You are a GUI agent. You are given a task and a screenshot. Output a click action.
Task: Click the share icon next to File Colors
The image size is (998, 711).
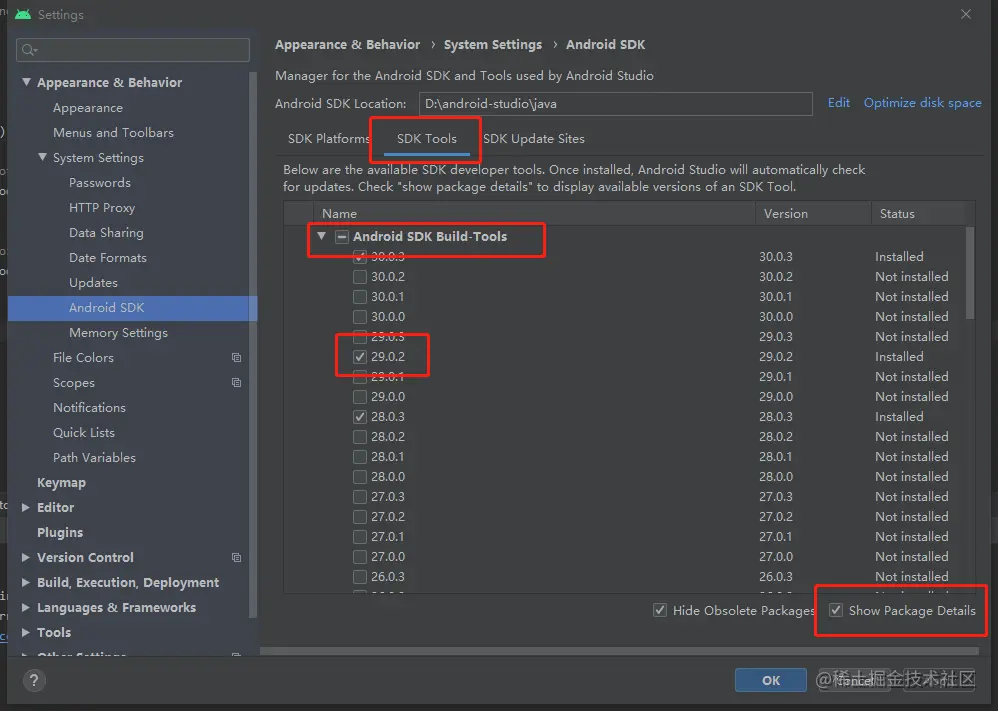pos(236,357)
